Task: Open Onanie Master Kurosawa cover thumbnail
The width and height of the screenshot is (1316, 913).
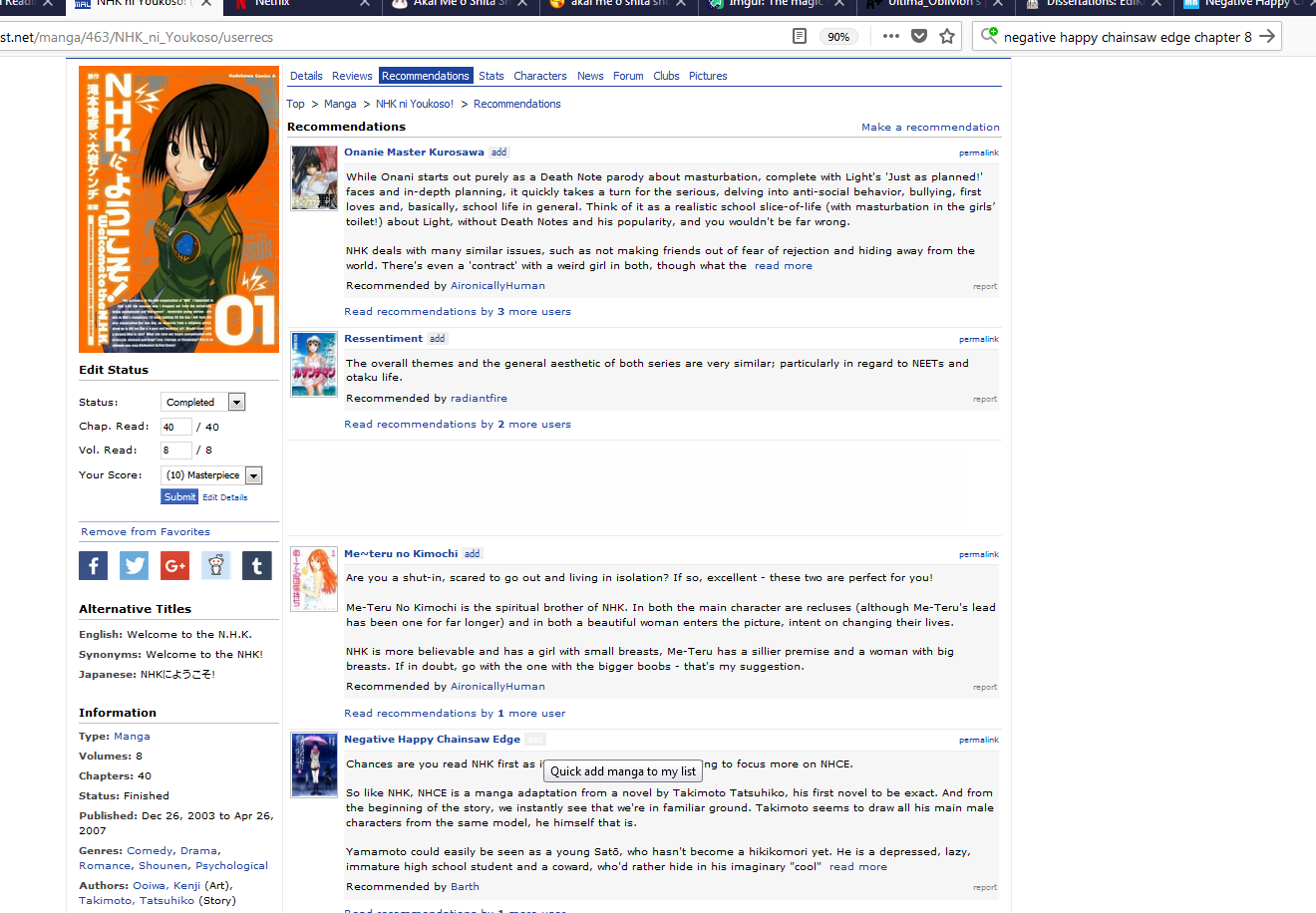Action: coord(314,178)
